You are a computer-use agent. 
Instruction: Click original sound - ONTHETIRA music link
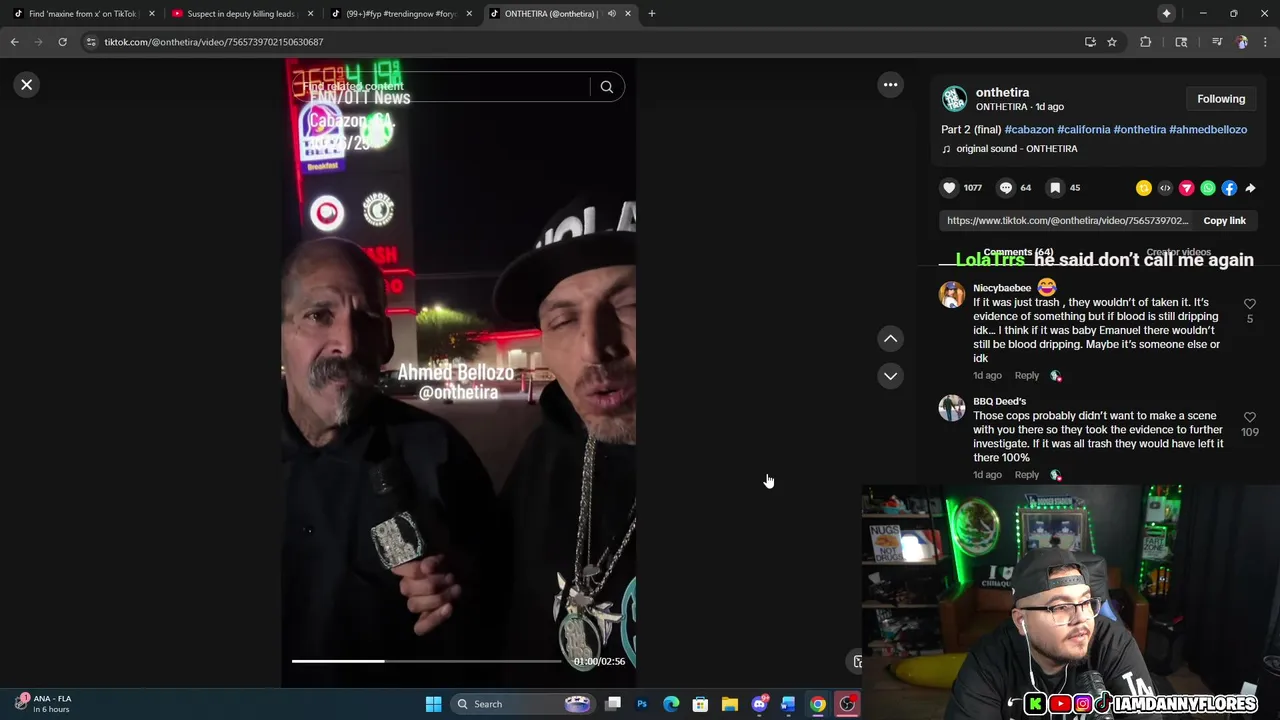point(1016,149)
